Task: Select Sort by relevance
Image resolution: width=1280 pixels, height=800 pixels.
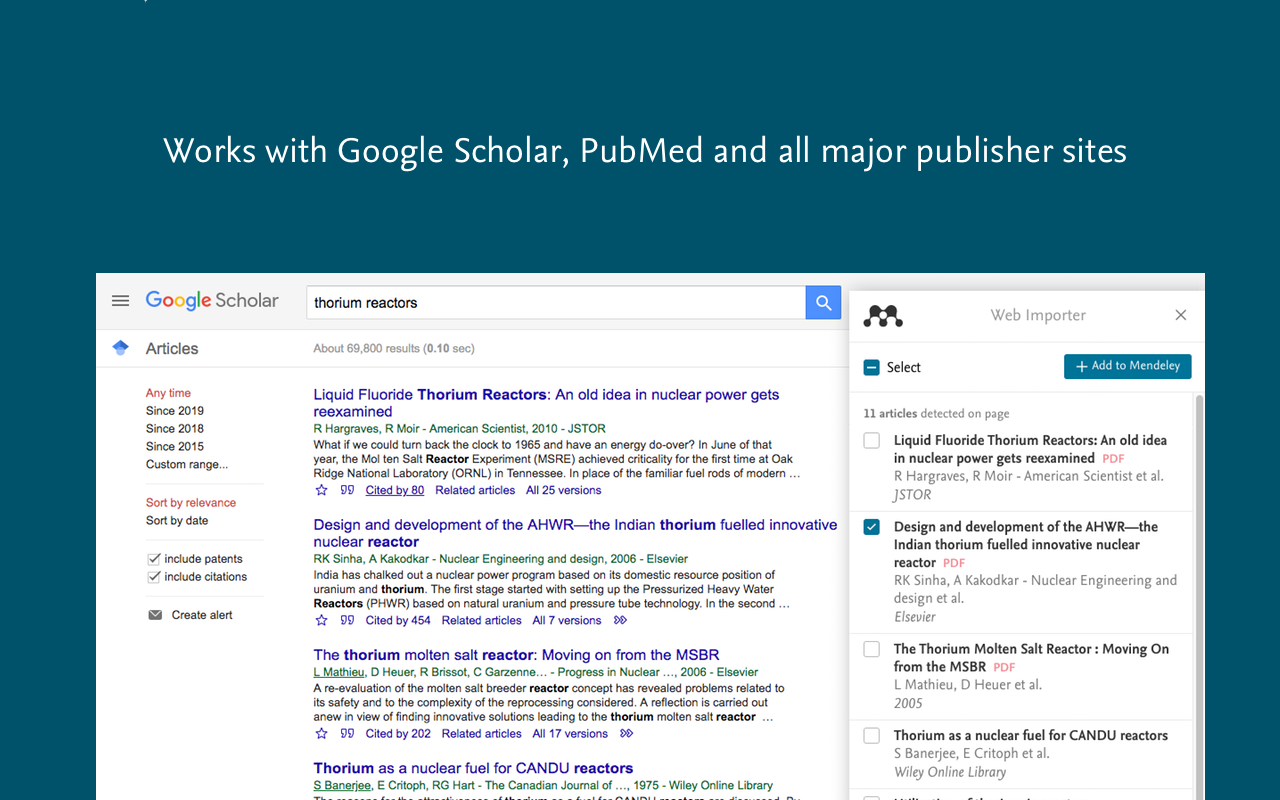Action: [x=191, y=503]
